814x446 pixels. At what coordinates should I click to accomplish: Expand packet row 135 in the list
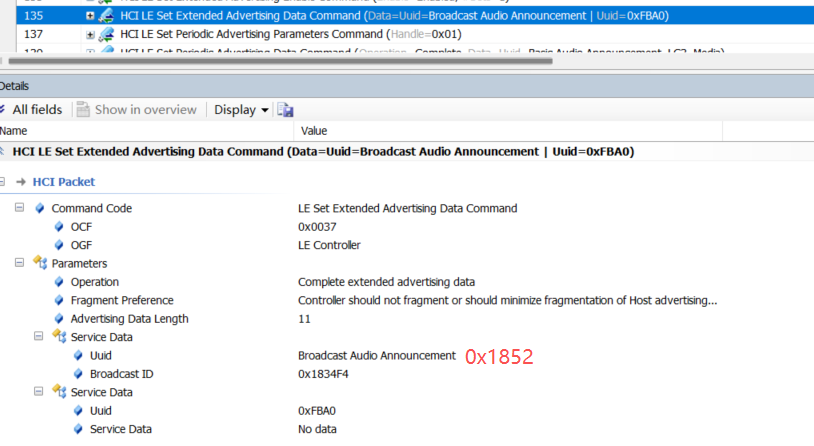(90, 16)
